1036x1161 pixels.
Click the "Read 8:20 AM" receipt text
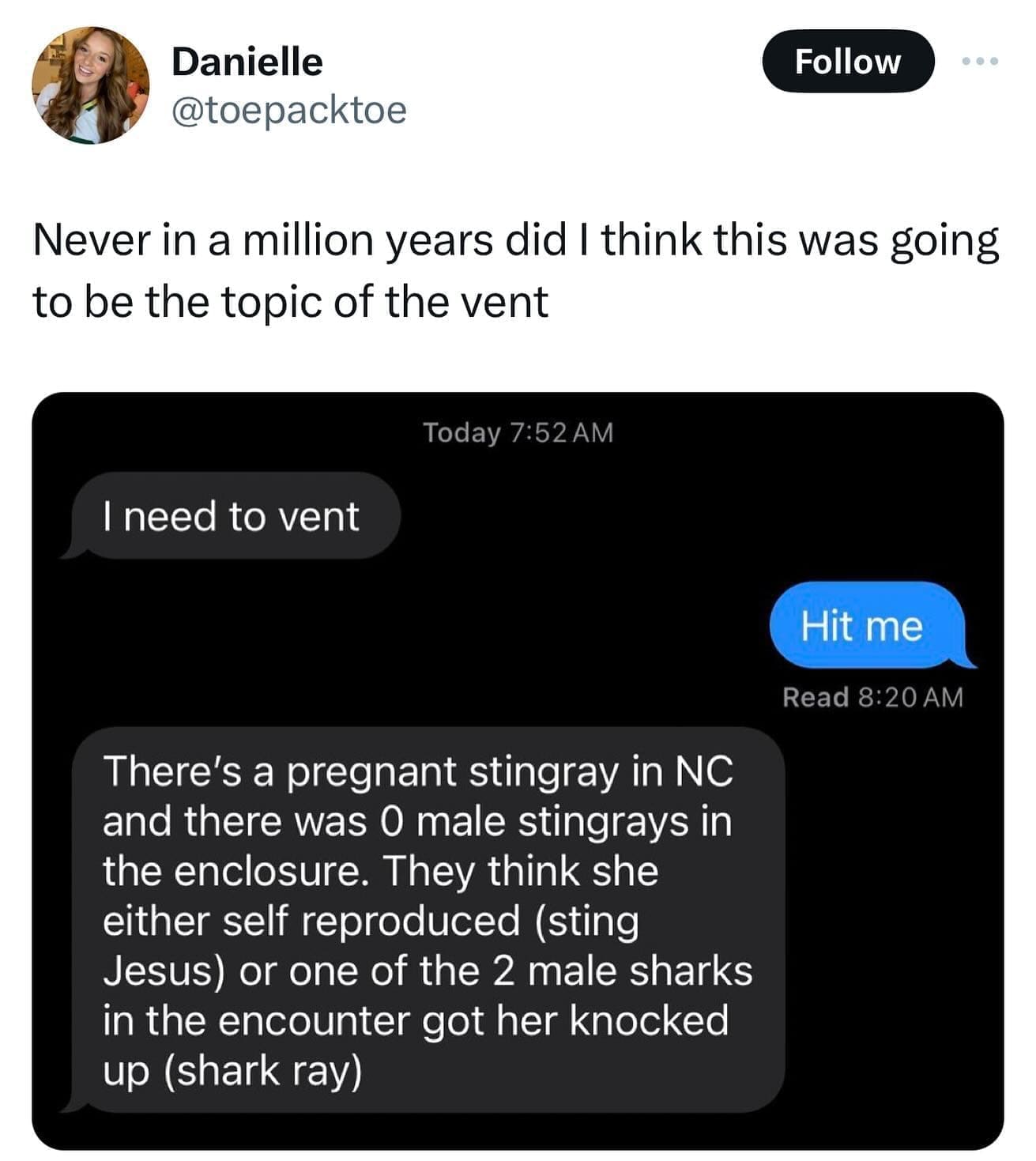(x=872, y=697)
